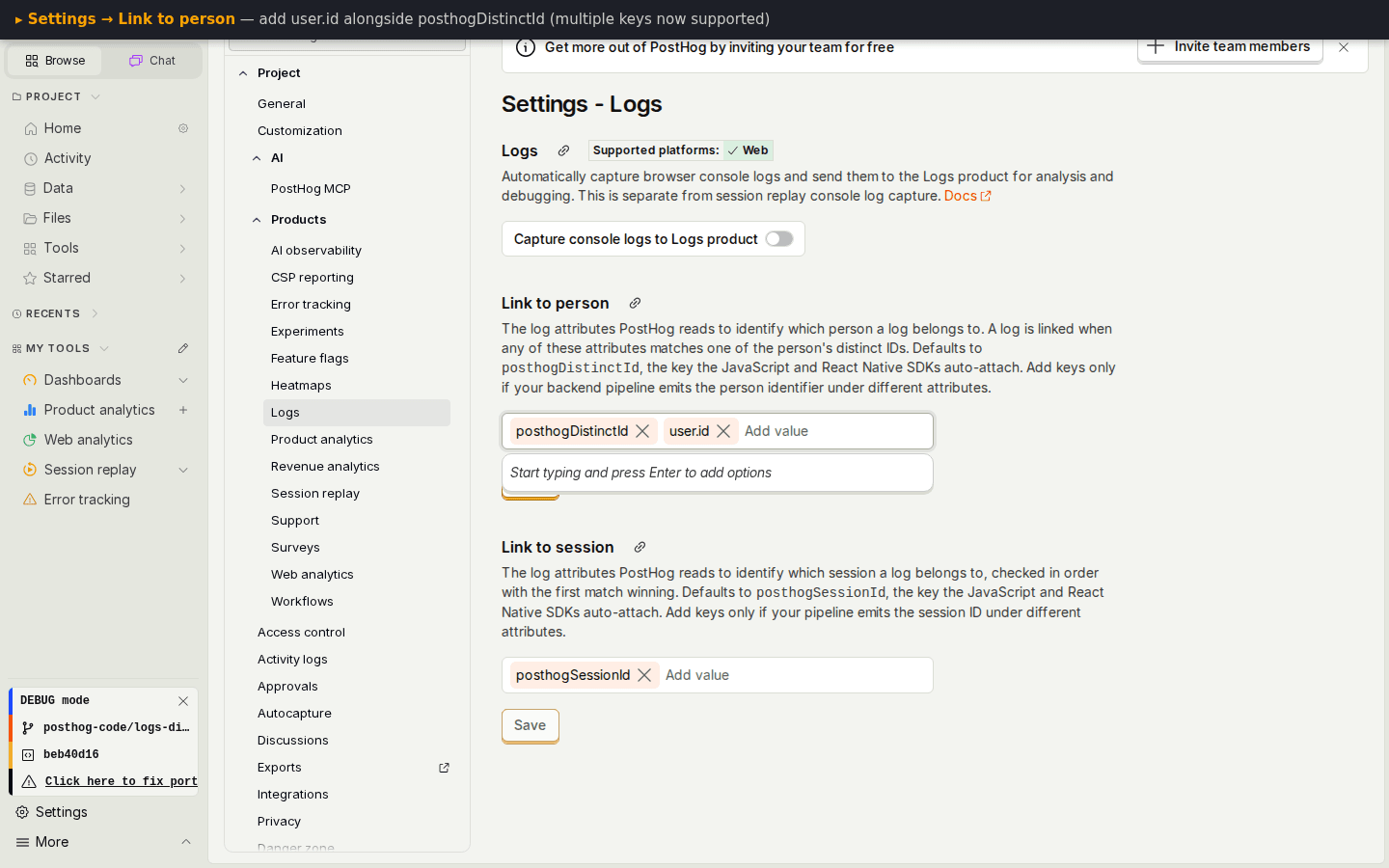Collapse the My Tools section
Viewport: 1389px width, 868px height.
tap(104, 348)
